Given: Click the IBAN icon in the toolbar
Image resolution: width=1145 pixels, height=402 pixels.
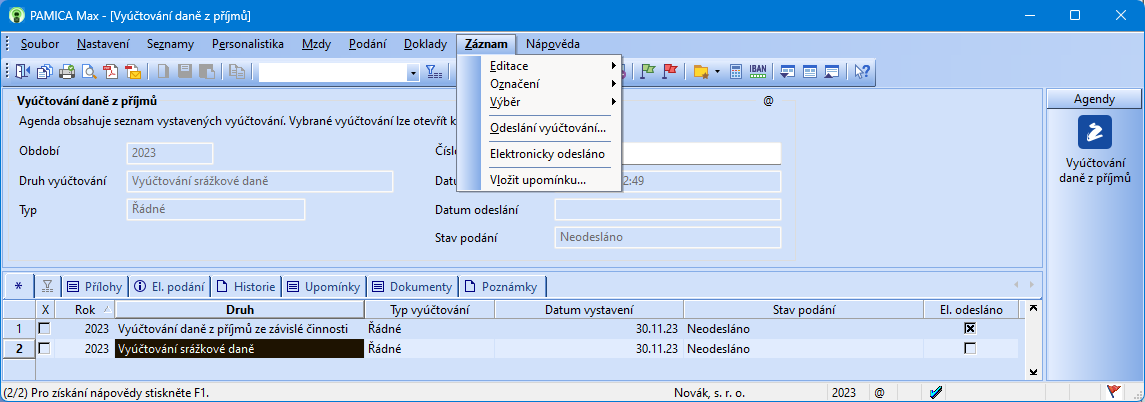Looking at the screenshot, I should pos(757,71).
